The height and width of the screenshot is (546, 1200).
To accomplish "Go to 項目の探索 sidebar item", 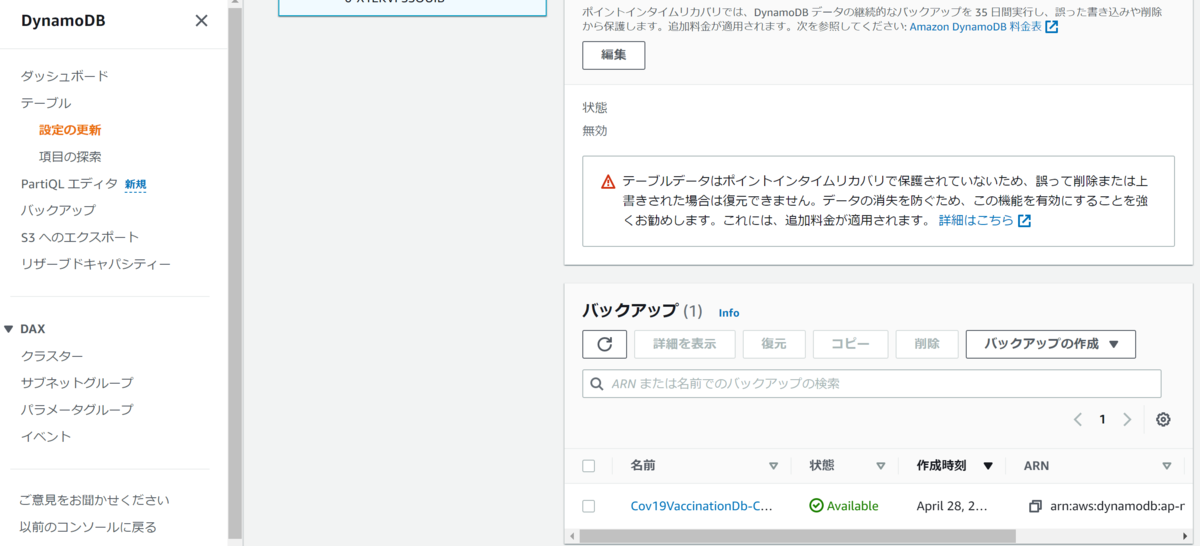I will (70, 157).
